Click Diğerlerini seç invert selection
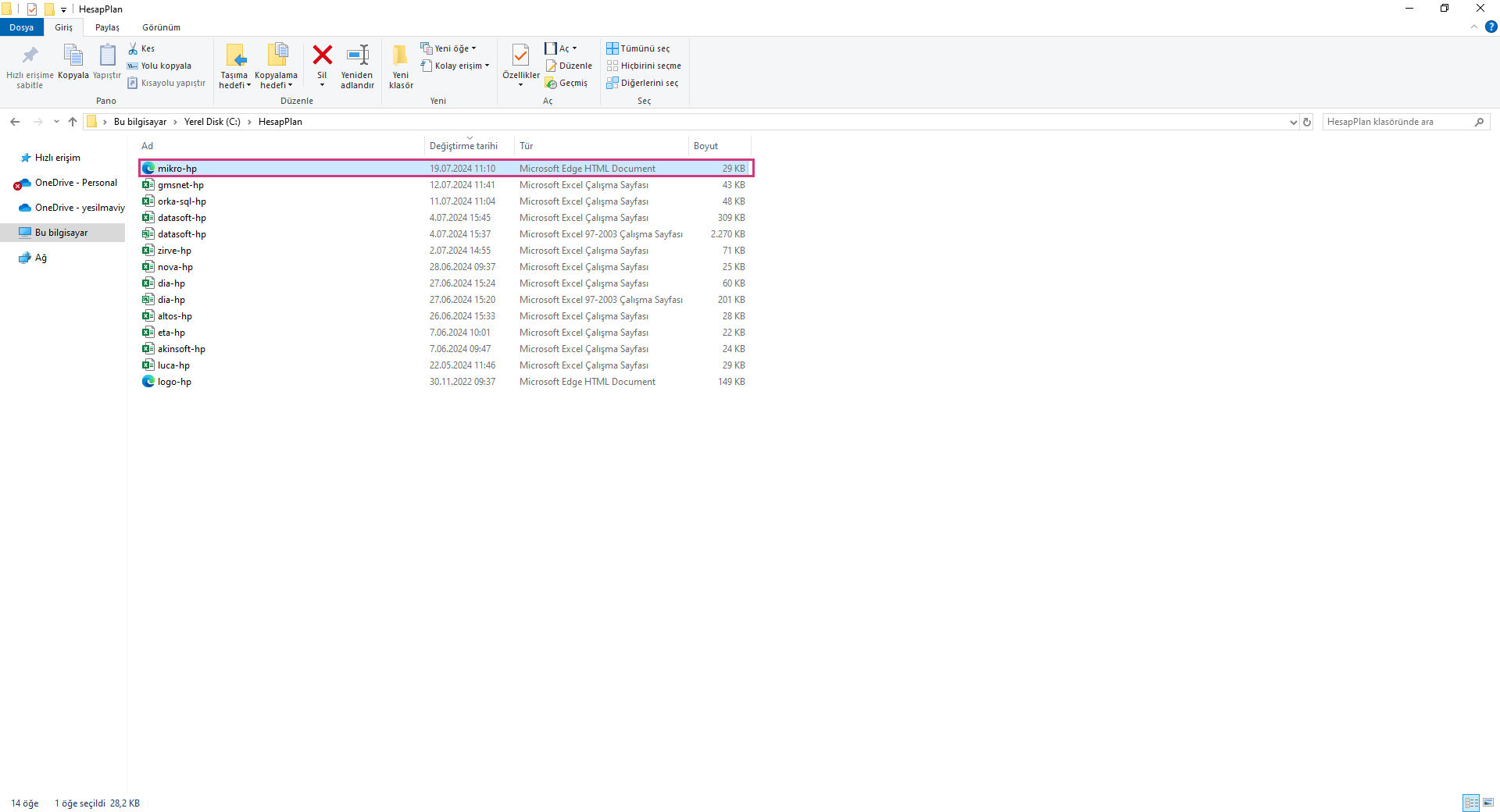Screen dimensions: 1500x812 pyautogui.click(x=643, y=83)
